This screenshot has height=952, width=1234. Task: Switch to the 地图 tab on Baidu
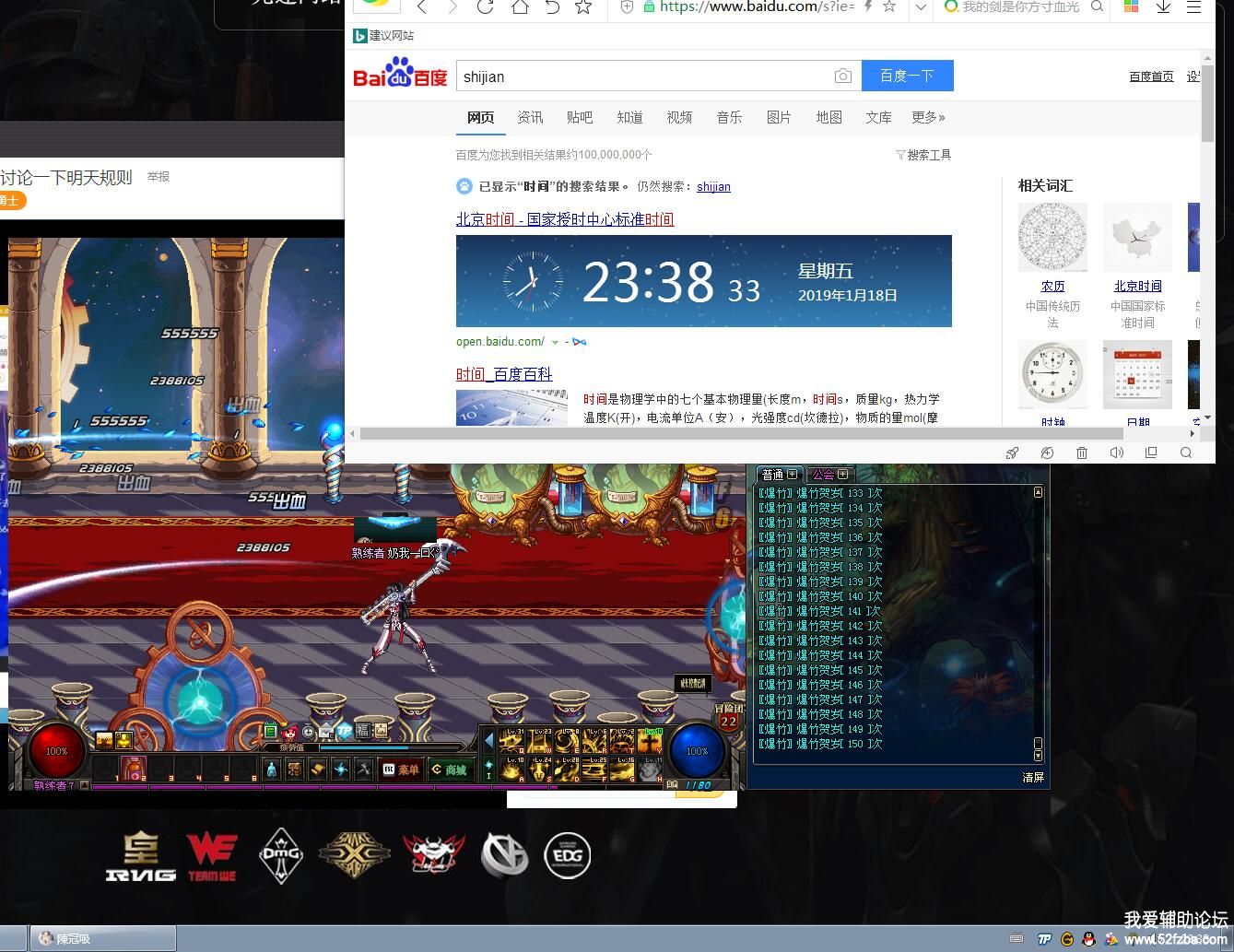coord(829,117)
